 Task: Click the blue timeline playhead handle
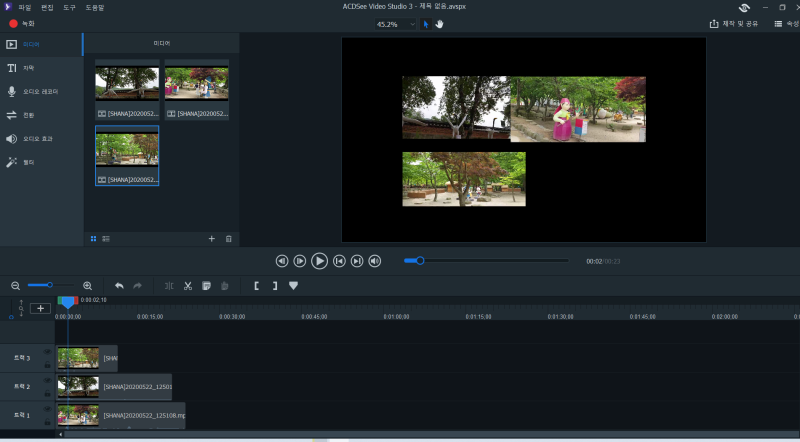point(68,302)
